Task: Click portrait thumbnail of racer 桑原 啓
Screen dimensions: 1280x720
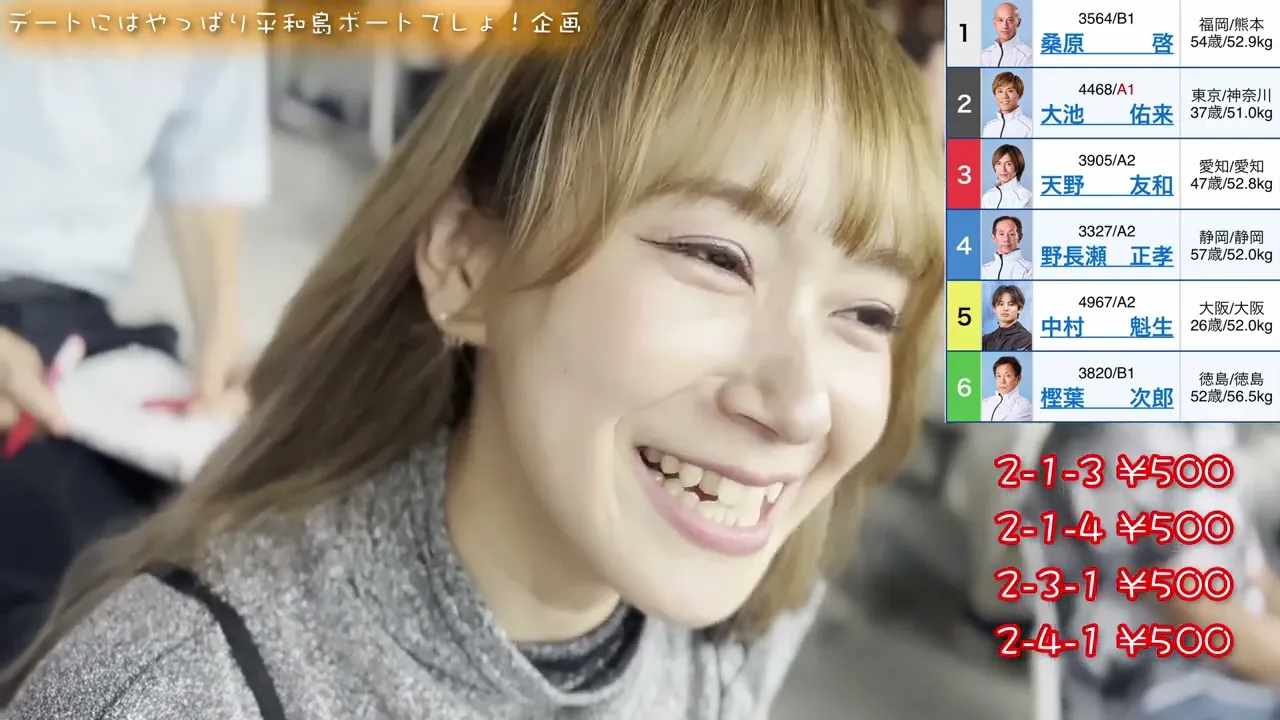Action: [1006, 33]
